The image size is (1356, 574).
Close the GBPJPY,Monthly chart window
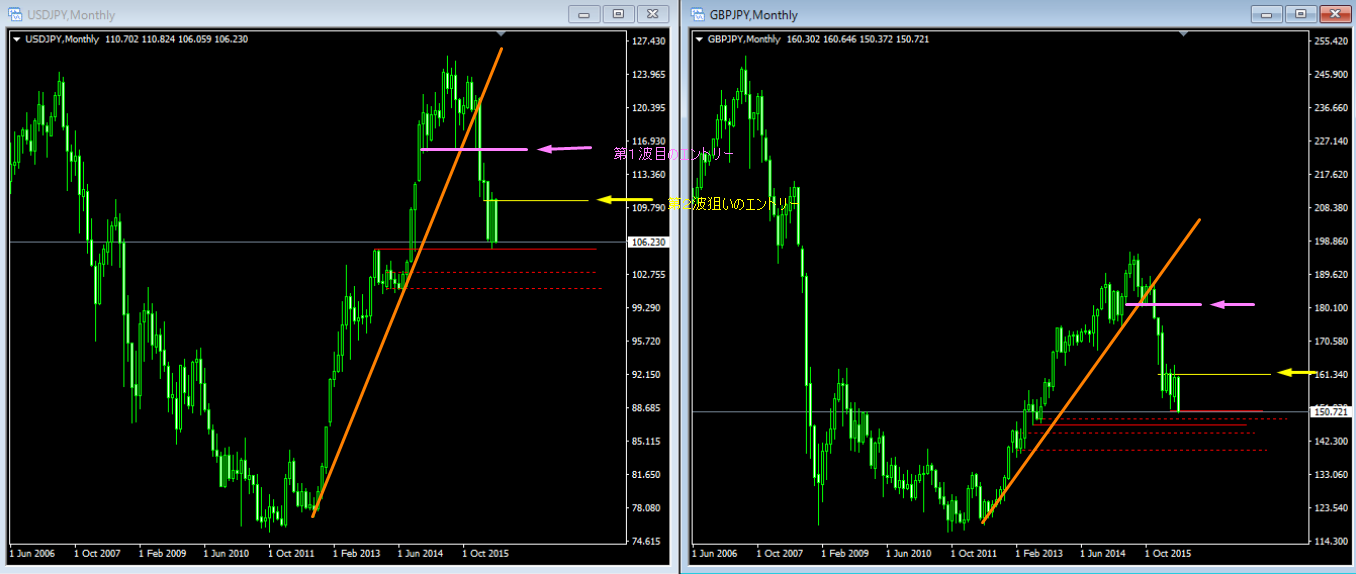(1334, 14)
